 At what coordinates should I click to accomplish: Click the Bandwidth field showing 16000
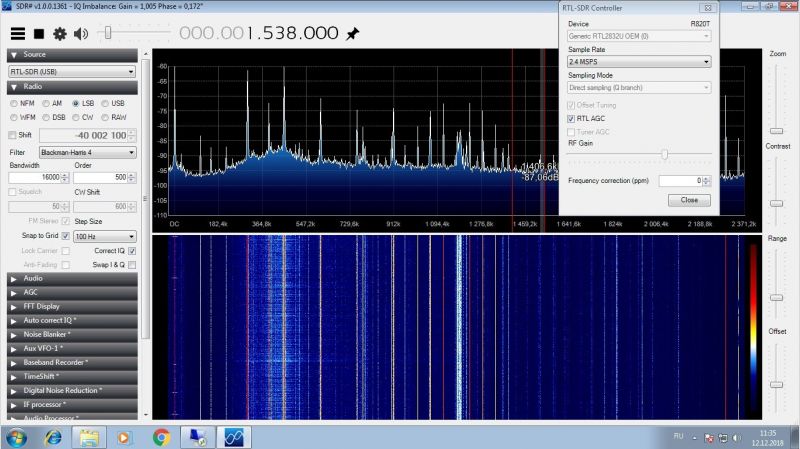(38, 177)
